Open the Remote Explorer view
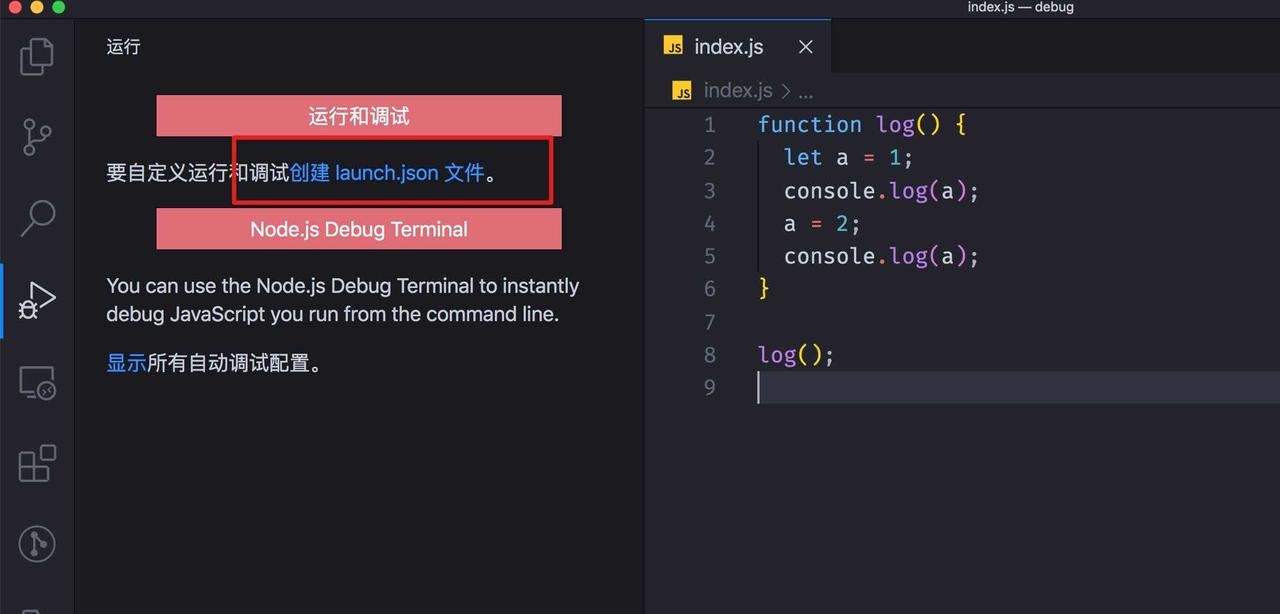The height and width of the screenshot is (614, 1280). (x=37, y=382)
